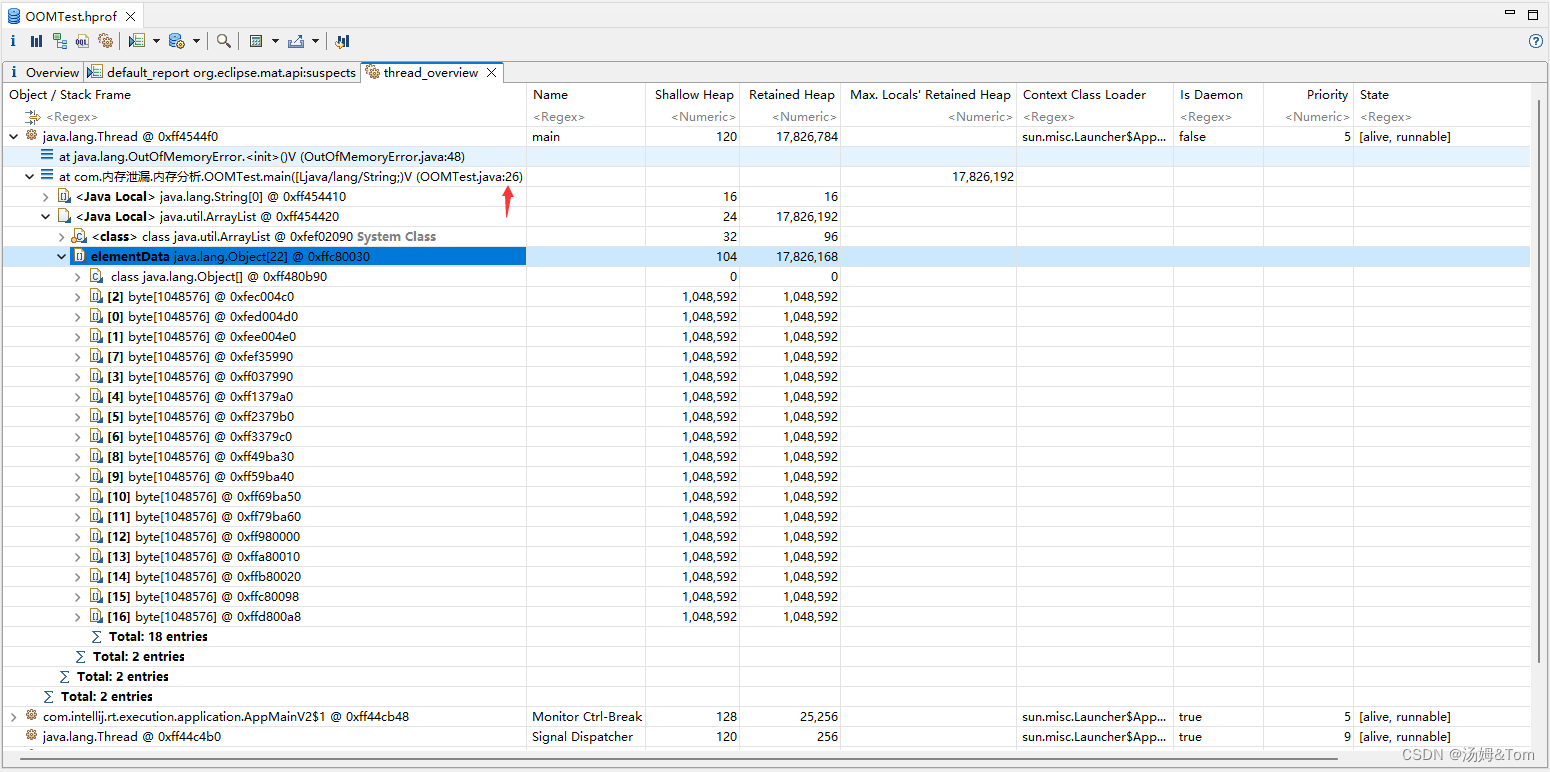This screenshot has width=1550, height=772.
Task: Switch to the Overview tab
Action: 45,72
